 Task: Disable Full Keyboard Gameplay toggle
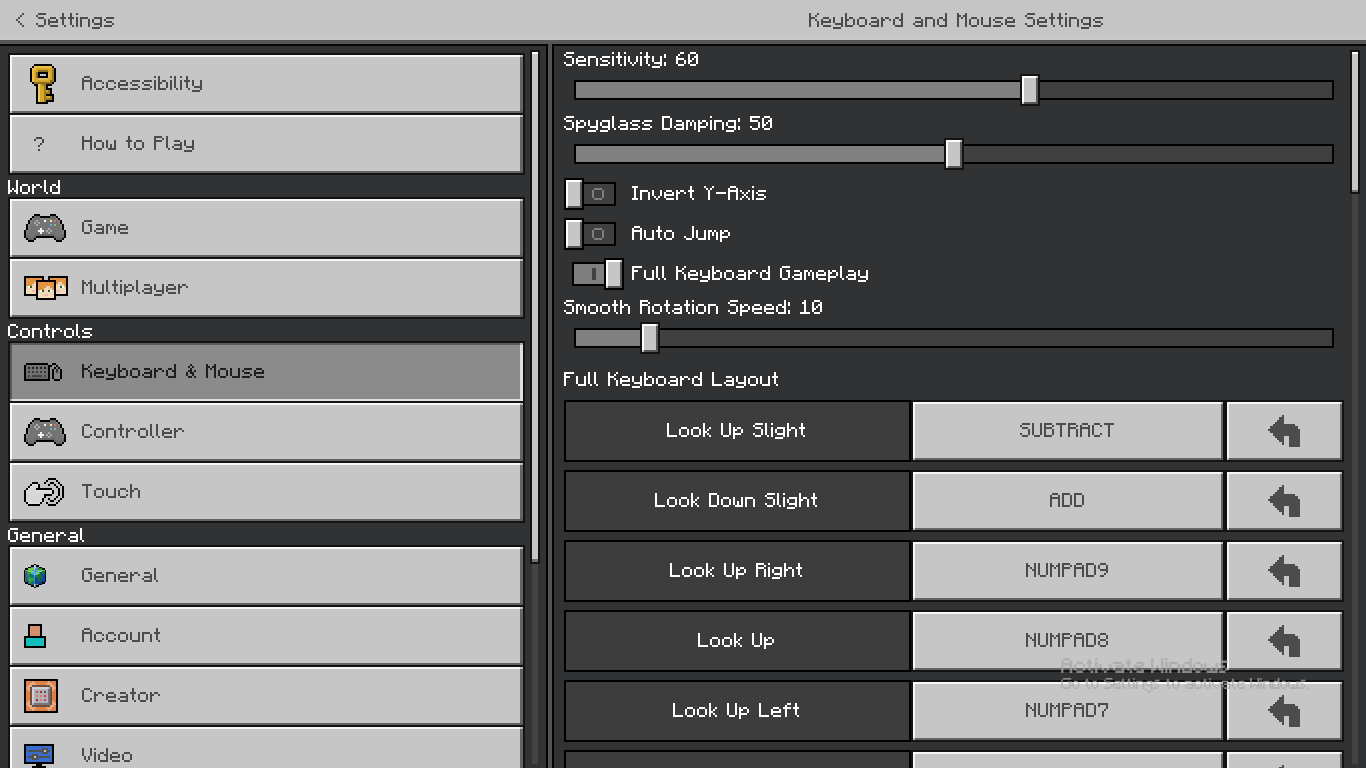point(597,274)
